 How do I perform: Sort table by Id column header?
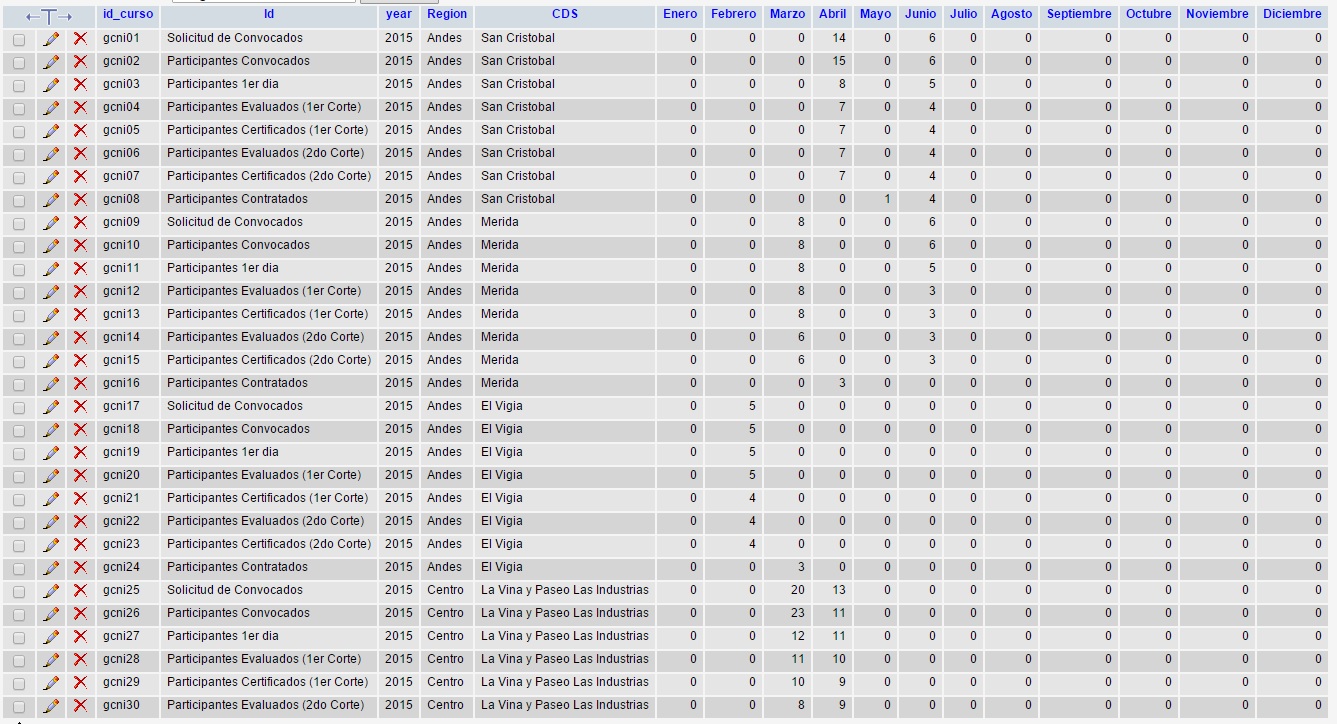point(269,14)
